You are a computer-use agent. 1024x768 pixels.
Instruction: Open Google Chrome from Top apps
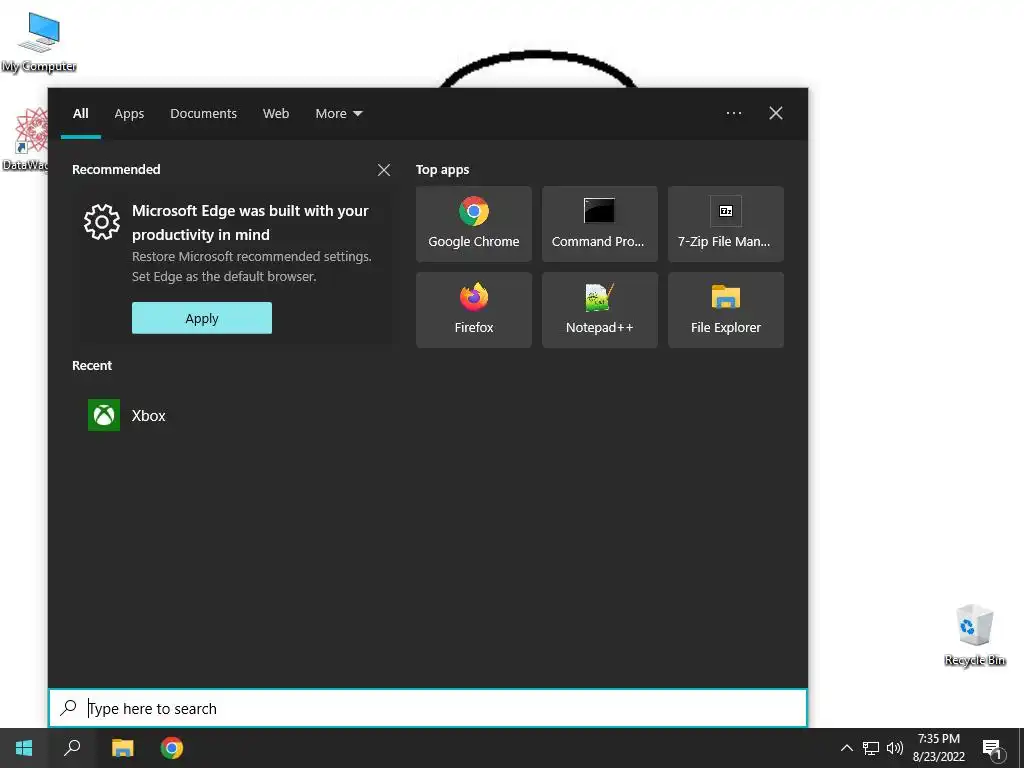click(x=473, y=223)
